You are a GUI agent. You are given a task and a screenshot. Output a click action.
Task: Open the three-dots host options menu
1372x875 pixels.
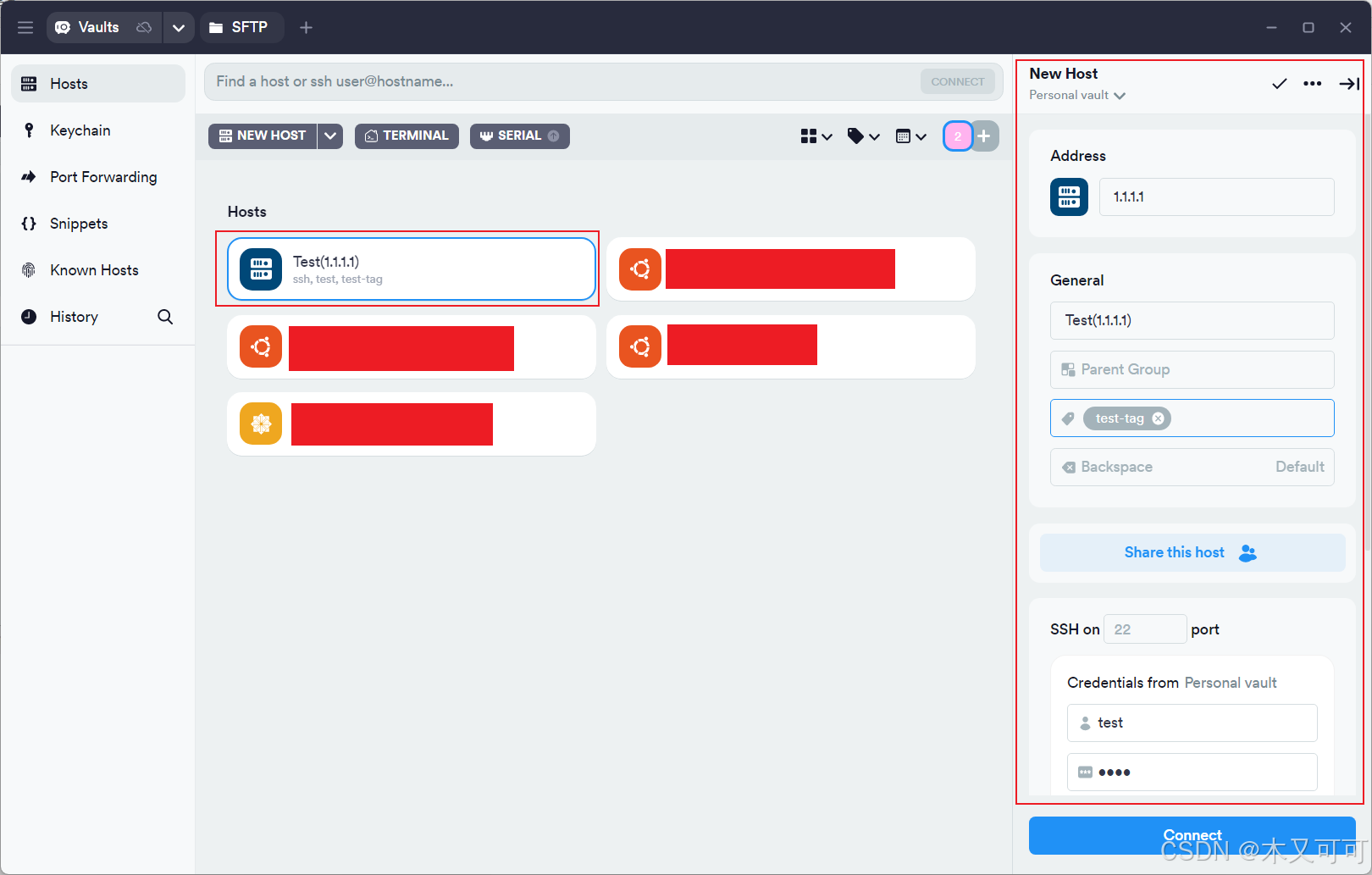[x=1312, y=83]
